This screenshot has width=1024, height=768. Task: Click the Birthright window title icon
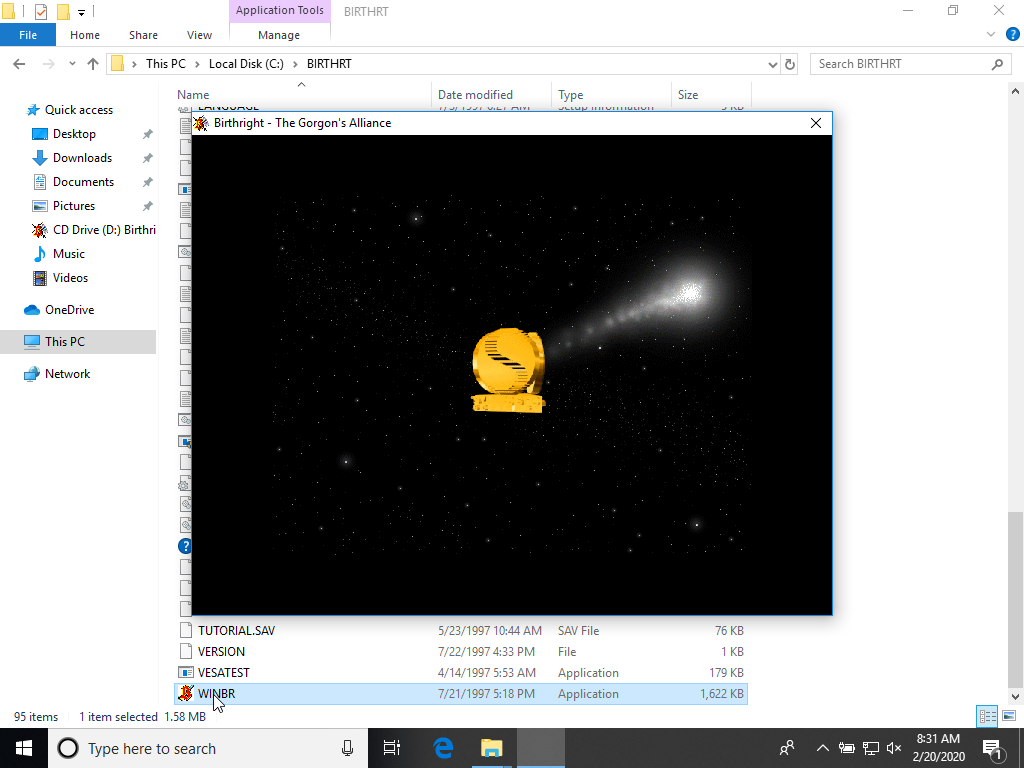click(x=201, y=123)
